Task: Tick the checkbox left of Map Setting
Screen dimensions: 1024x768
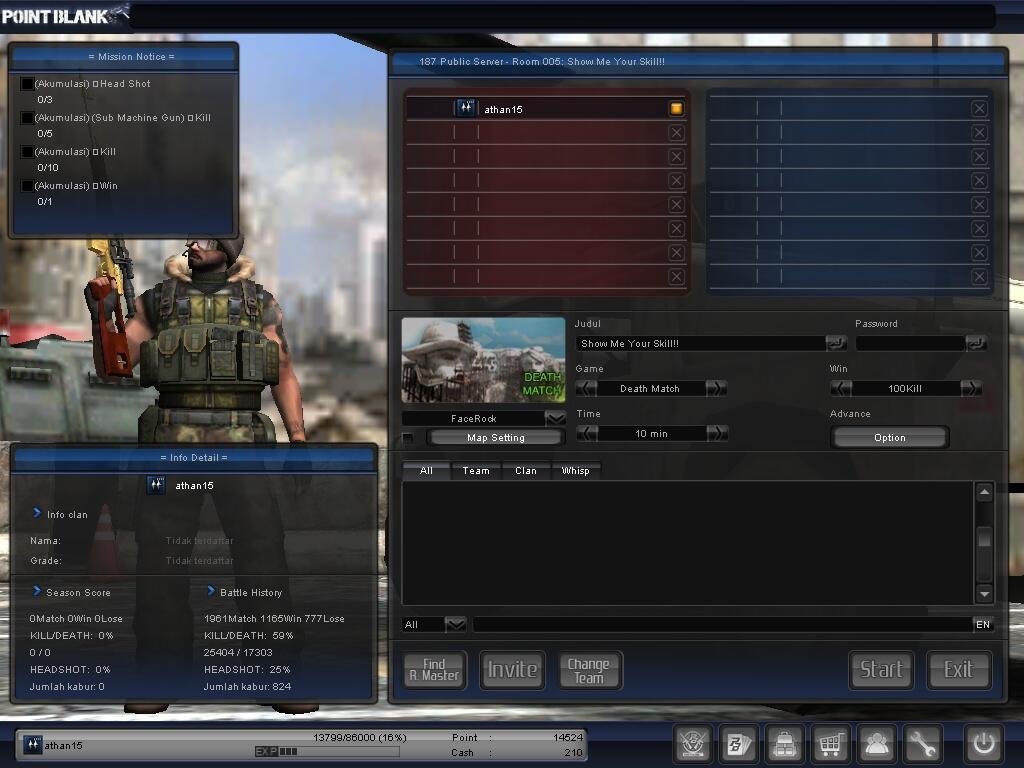Action: pyautogui.click(x=408, y=438)
